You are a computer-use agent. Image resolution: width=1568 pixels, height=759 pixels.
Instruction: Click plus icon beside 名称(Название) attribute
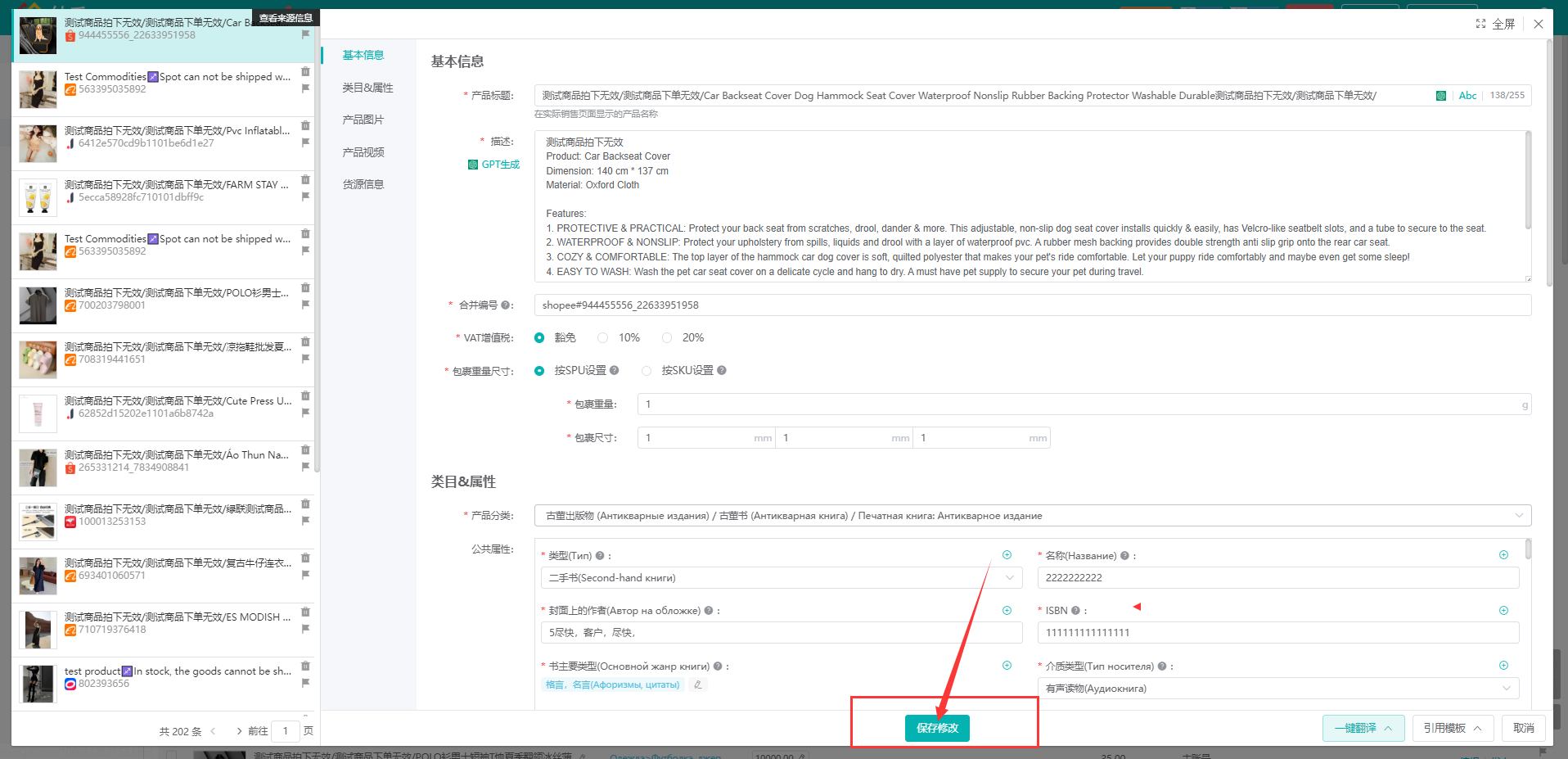[x=1503, y=555]
